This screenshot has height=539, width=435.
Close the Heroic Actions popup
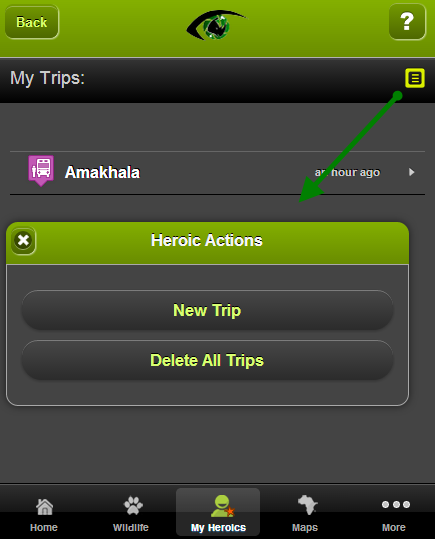pyautogui.click(x=23, y=240)
